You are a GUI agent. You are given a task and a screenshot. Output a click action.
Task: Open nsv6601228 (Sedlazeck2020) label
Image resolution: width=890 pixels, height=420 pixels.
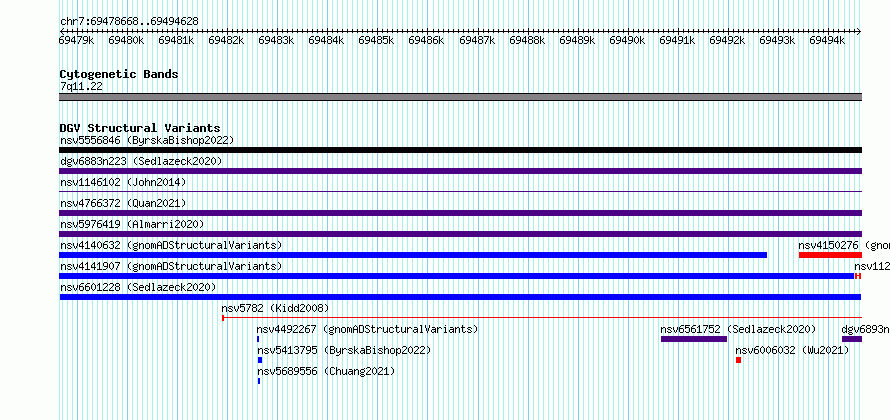138,287
